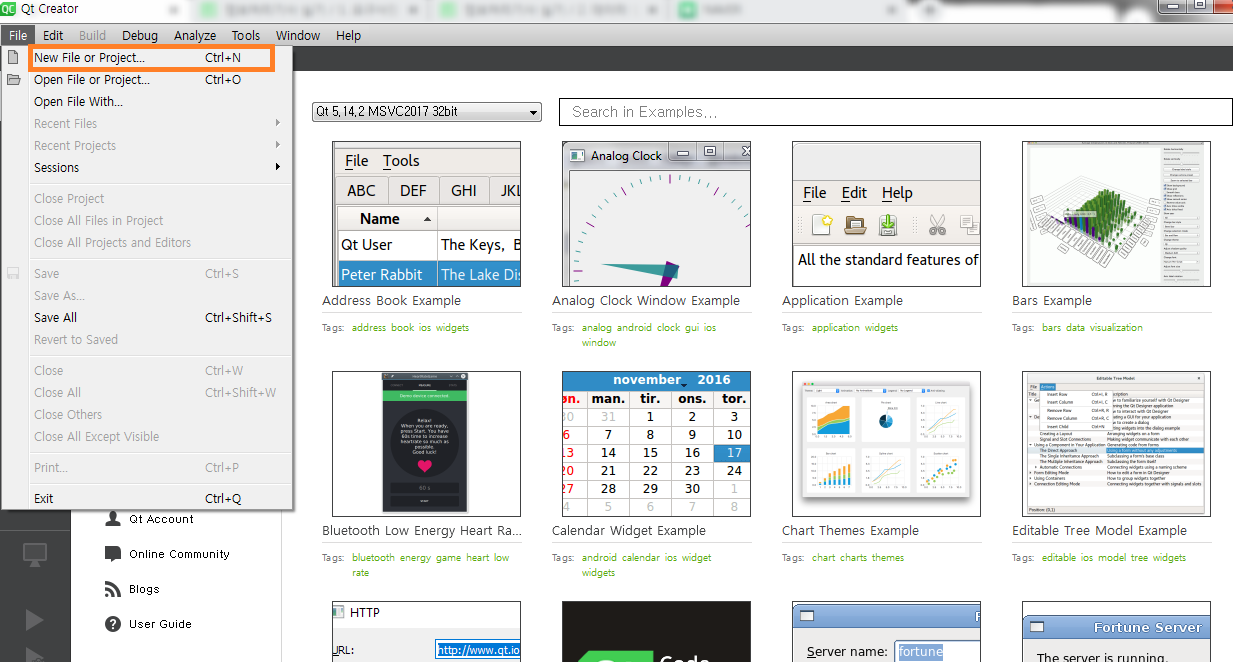Click the Blogs RSS feed icon
Image resolution: width=1233 pixels, height=662 pixels.
click(113, 589)
